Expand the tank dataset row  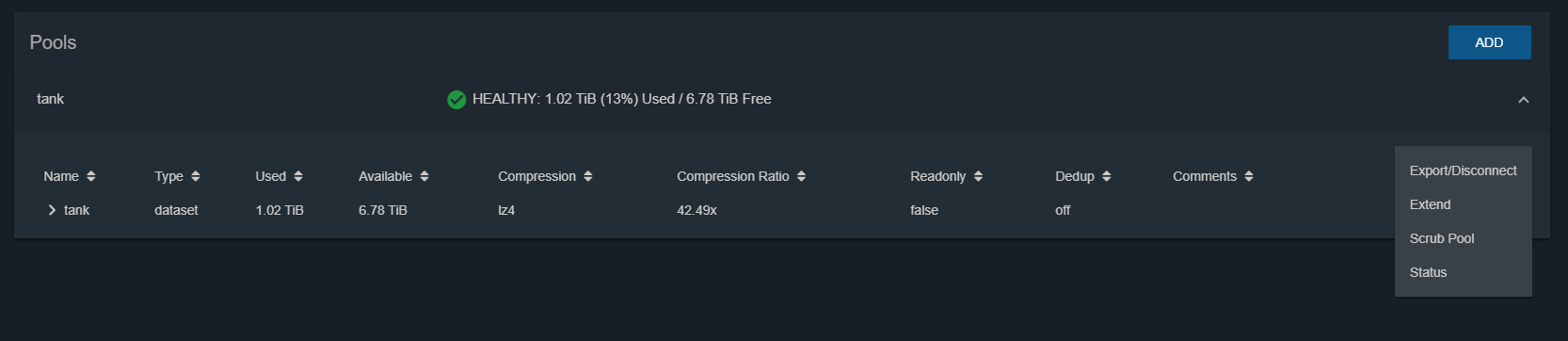click(52, 210)
